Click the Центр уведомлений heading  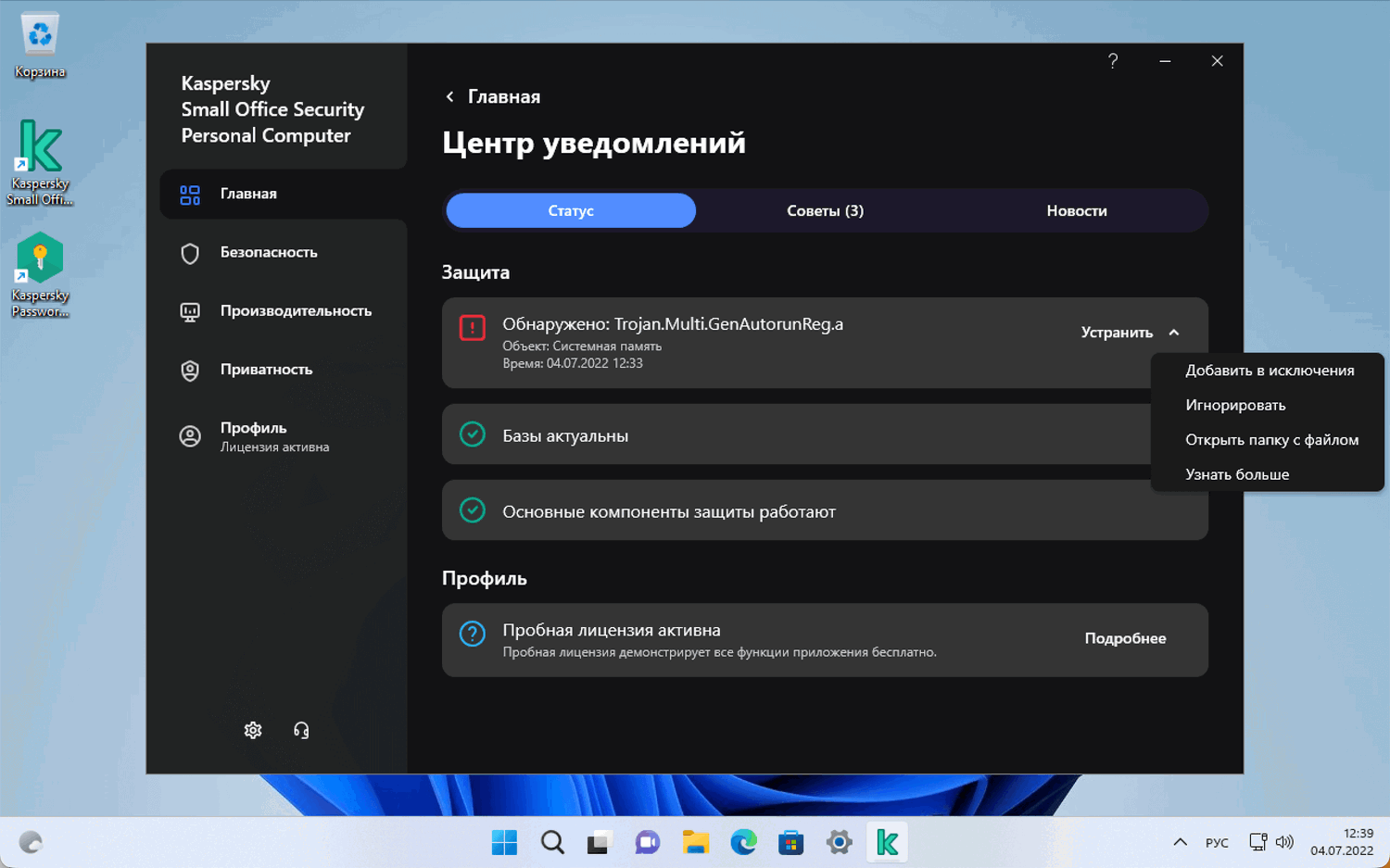pos(594,143)
